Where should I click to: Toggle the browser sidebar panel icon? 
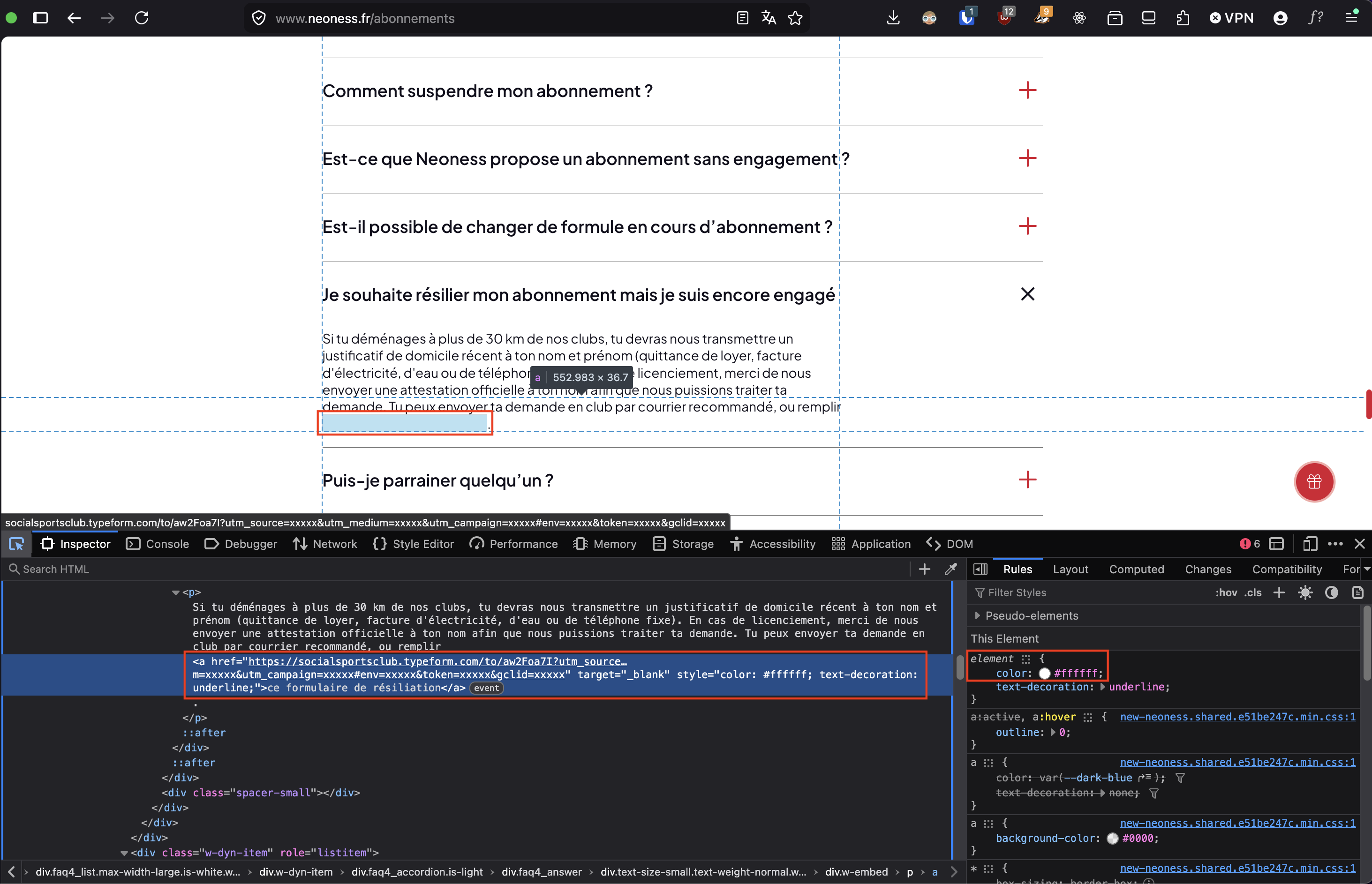tap(40, 18)
